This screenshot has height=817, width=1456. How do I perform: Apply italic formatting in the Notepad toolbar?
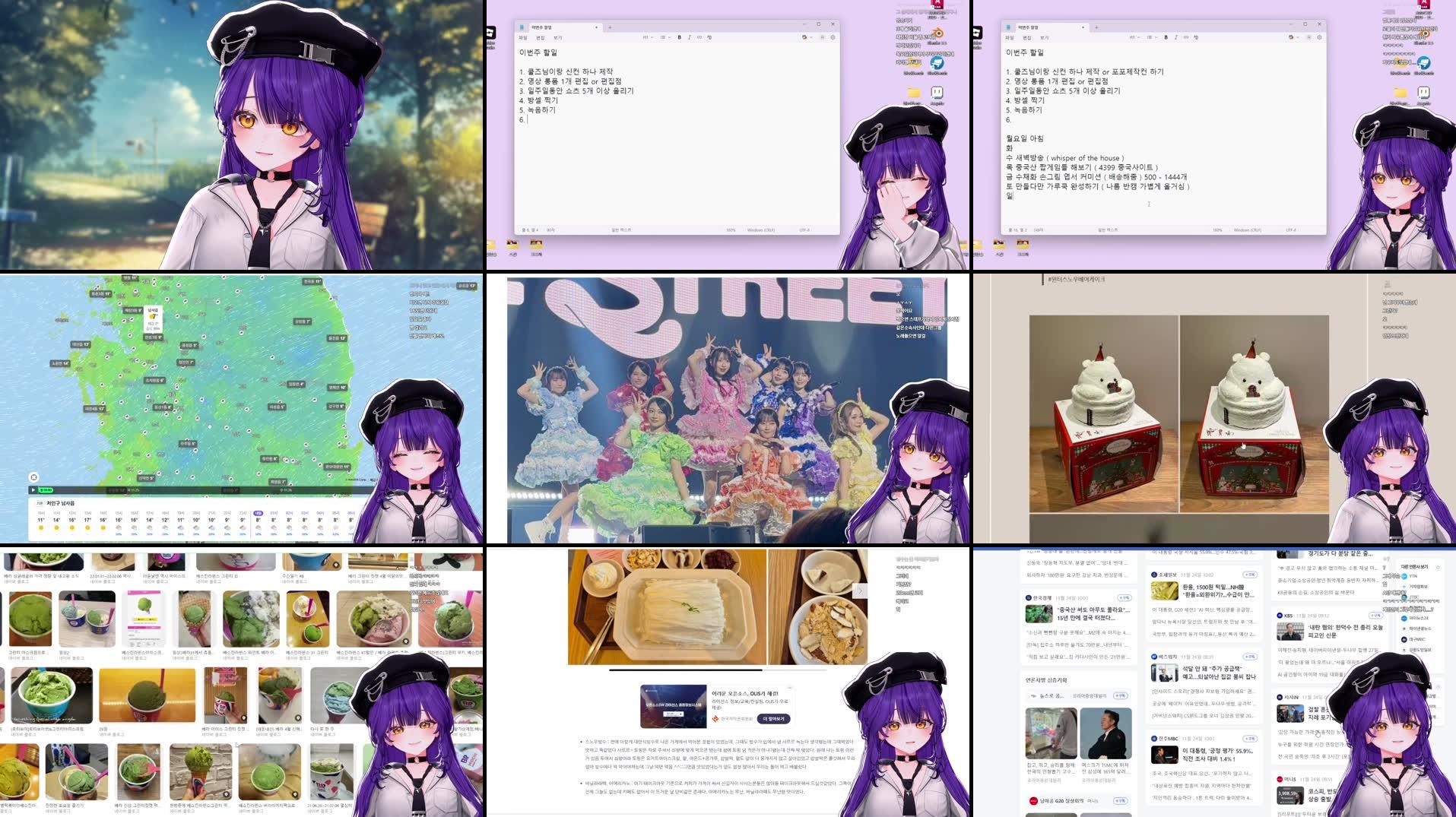[690, 37]
